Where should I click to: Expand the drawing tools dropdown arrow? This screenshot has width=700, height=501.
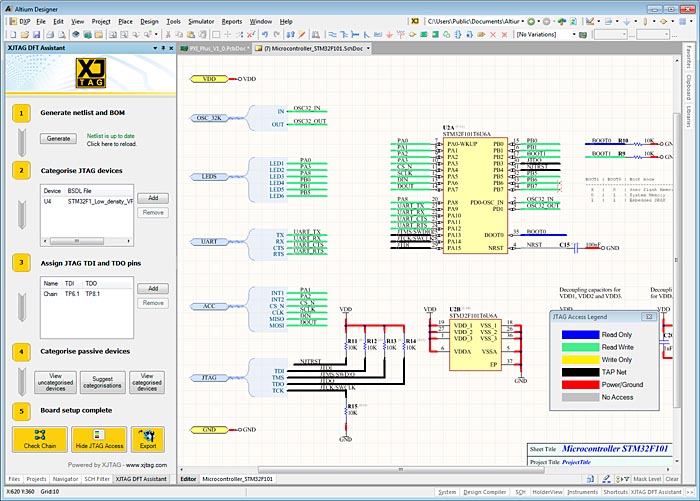coord(599,21)
